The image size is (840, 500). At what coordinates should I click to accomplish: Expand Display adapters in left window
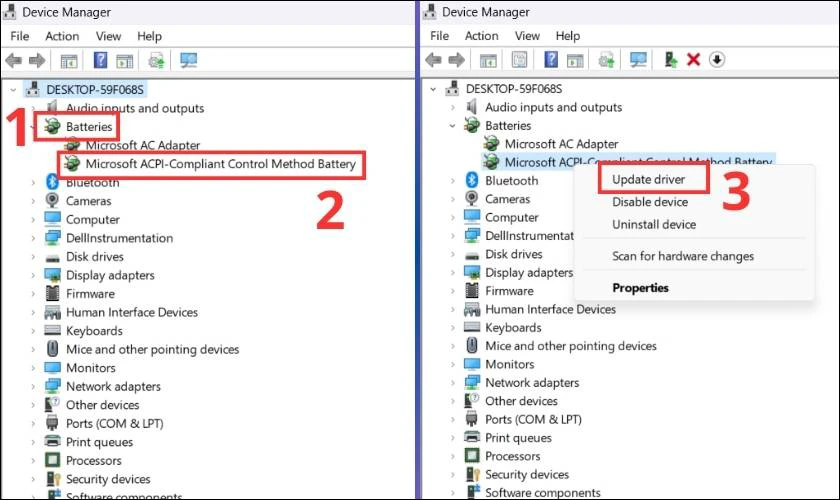[x=34, y=275]
